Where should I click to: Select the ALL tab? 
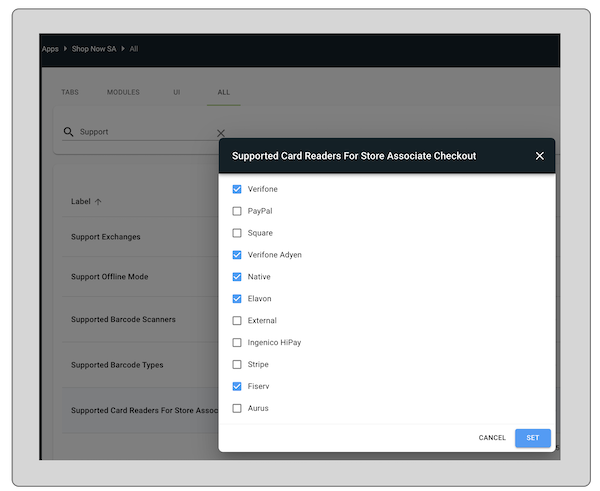tap(224, 92)
